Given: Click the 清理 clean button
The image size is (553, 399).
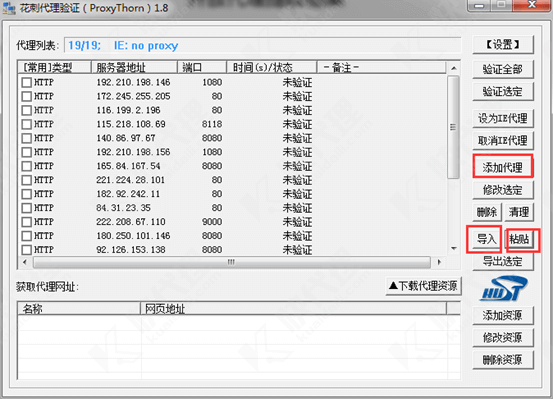Looking at the screenshot, I should tap(519, 212).
